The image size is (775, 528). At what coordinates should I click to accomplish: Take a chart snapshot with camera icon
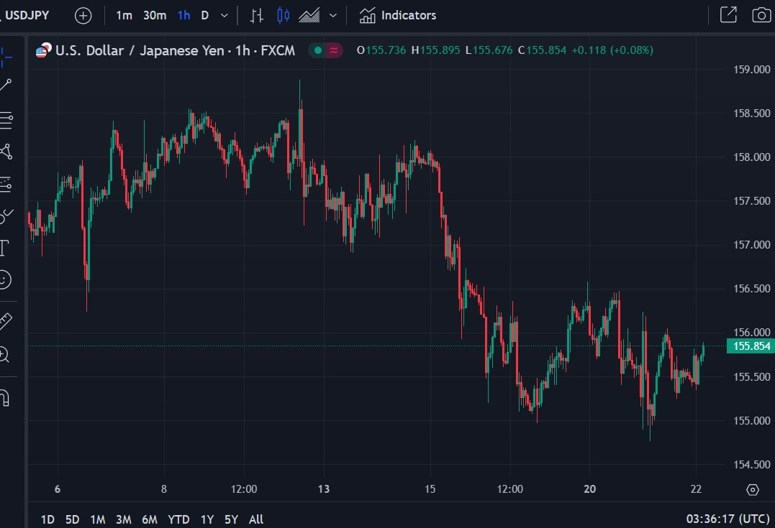[762, 15]
